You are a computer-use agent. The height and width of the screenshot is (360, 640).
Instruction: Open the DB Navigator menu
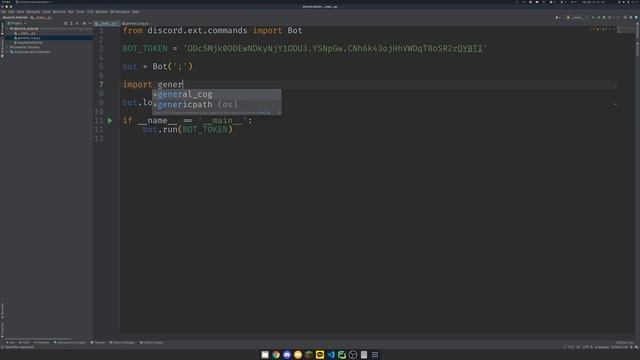(x=120, y=12)
